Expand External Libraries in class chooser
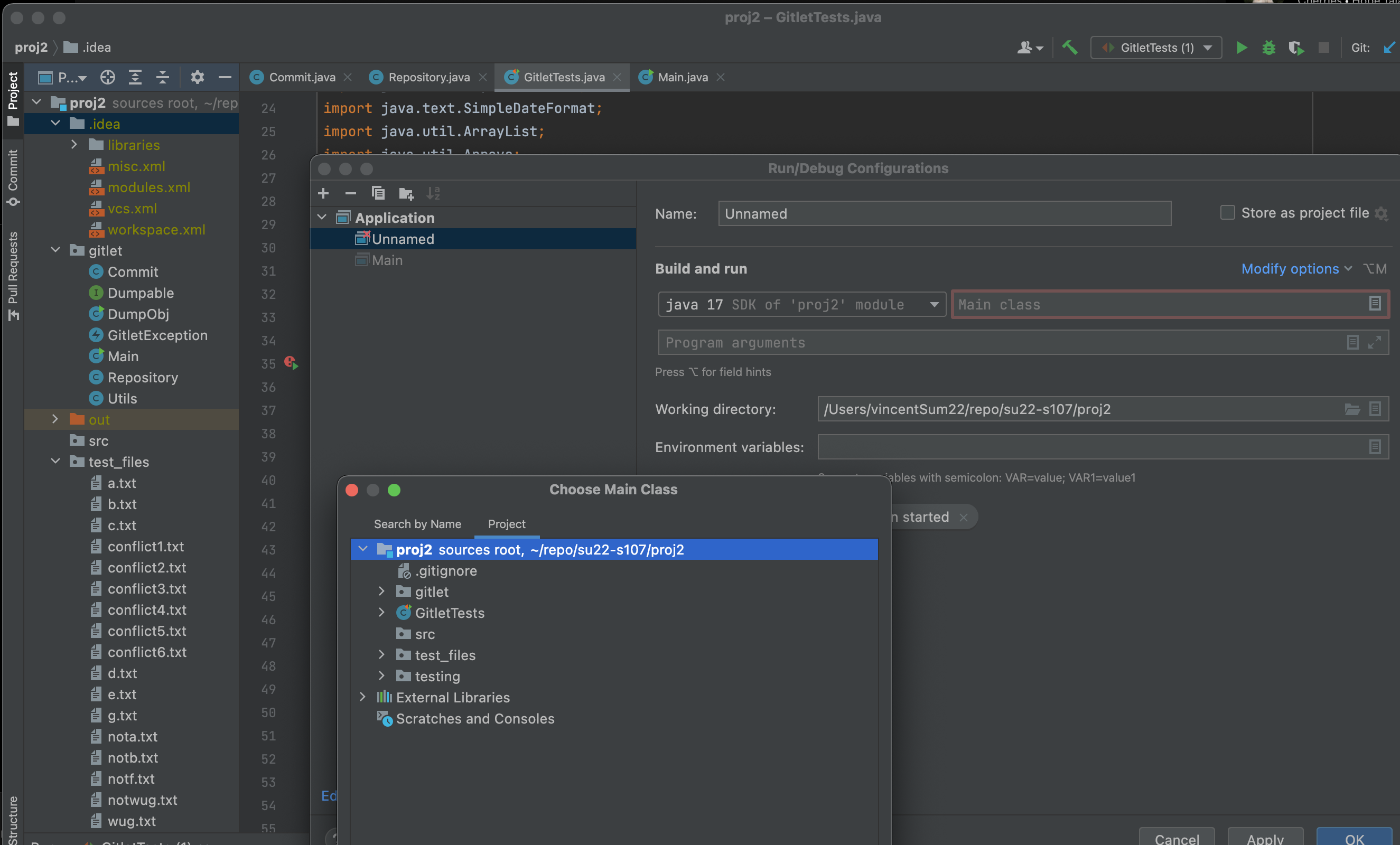 (362, 697)
